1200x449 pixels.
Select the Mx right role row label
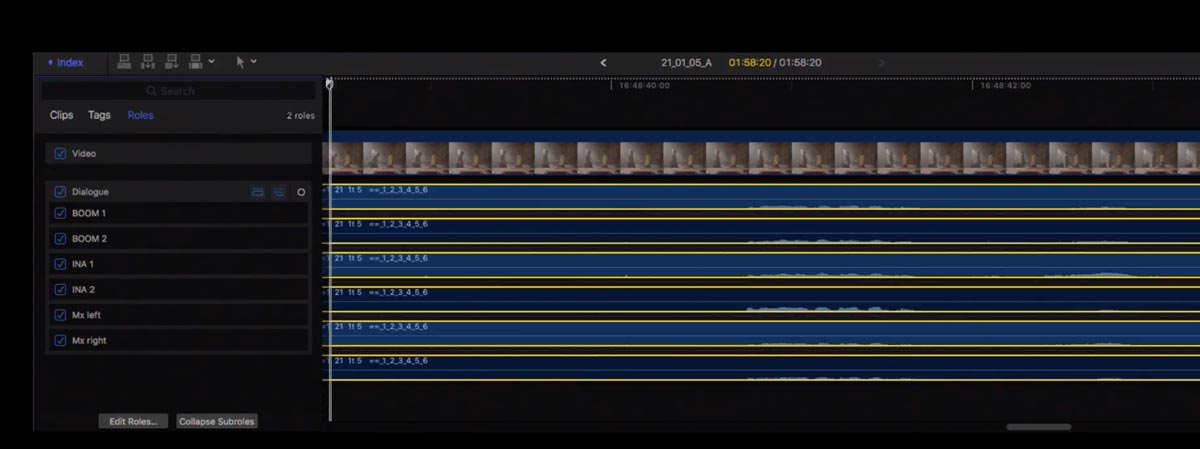[89, 341]
